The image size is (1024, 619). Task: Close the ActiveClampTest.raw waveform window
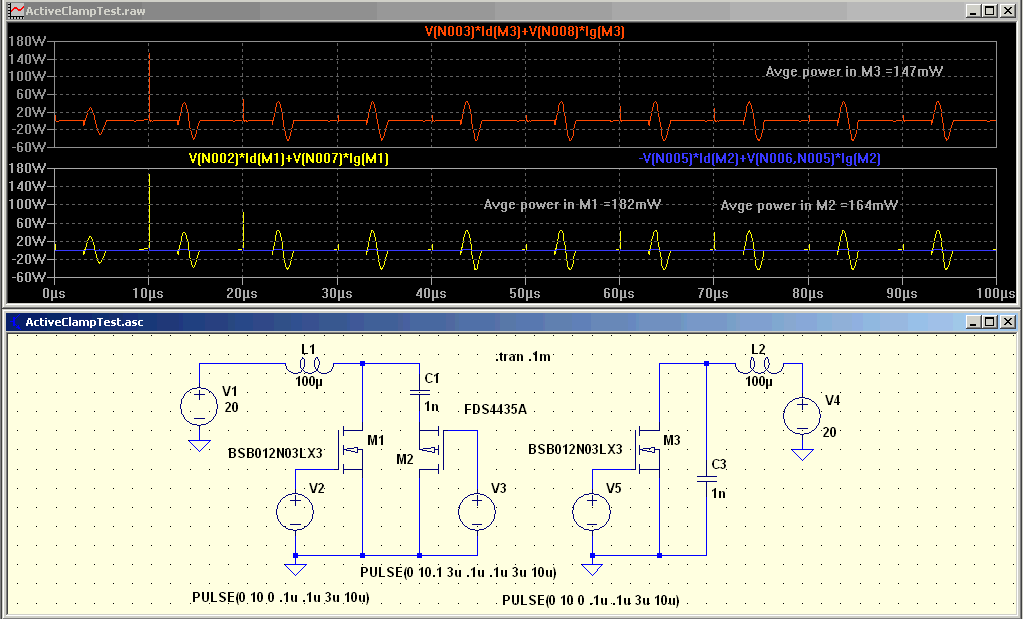[1008, 10]
